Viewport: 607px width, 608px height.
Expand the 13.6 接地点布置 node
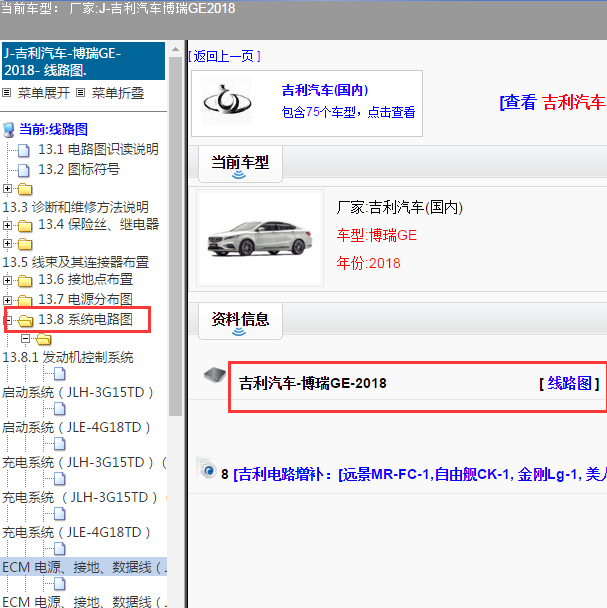pos(7,280)
